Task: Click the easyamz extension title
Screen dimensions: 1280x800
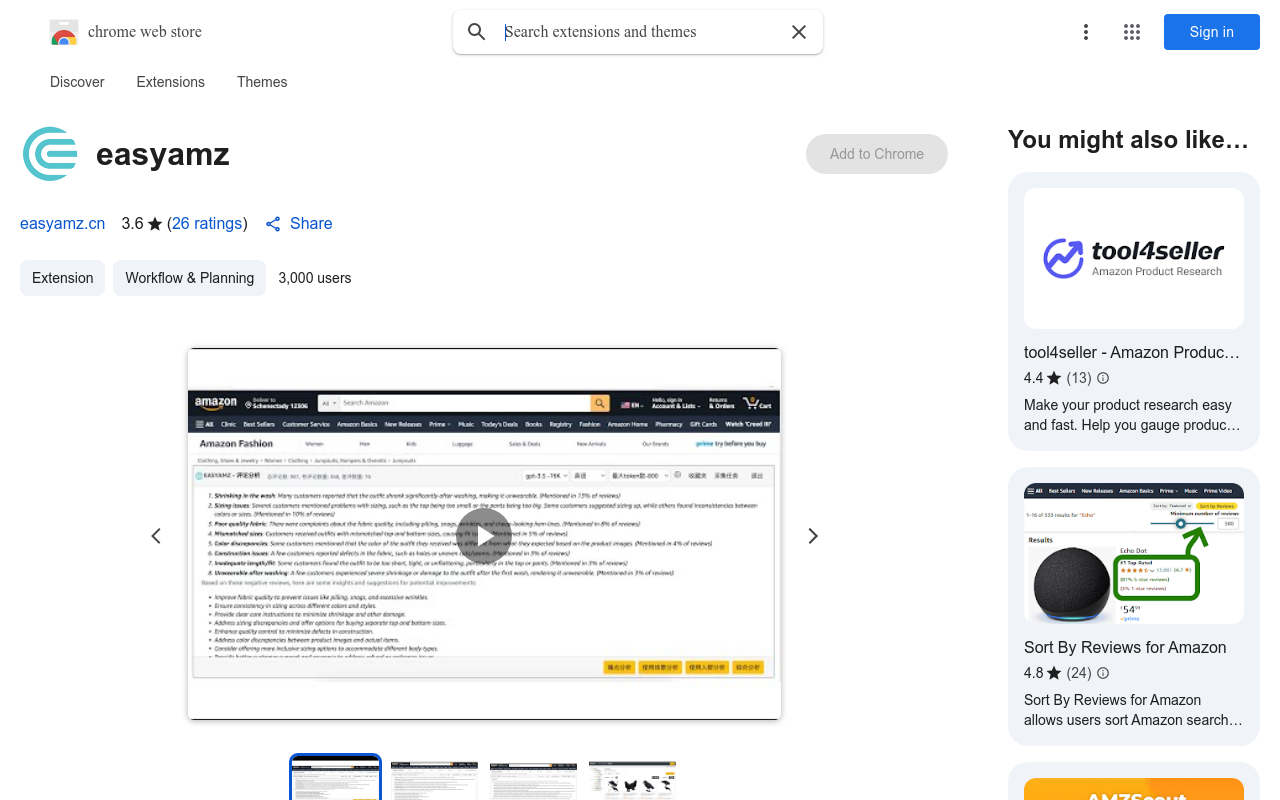Action: 163,155
